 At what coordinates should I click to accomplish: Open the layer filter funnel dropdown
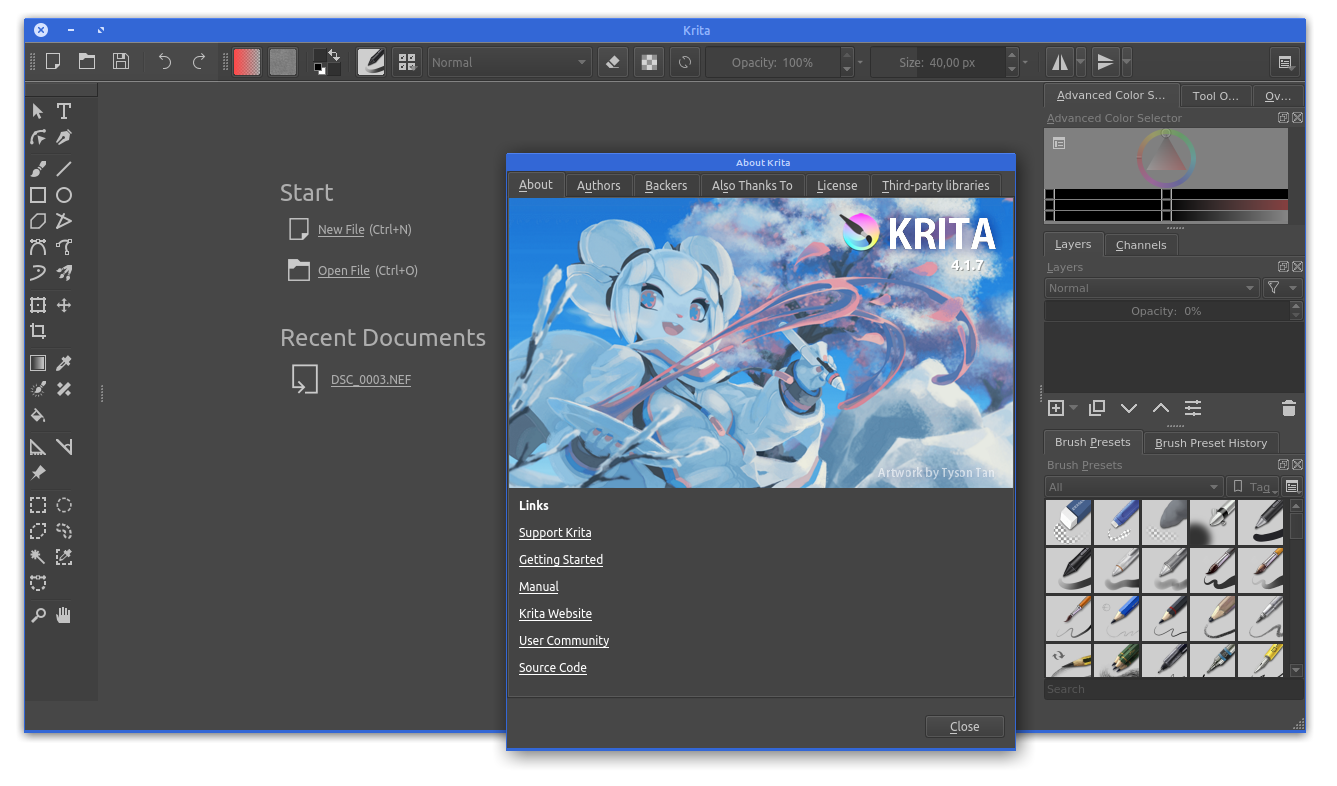(x=1282, y=288)
